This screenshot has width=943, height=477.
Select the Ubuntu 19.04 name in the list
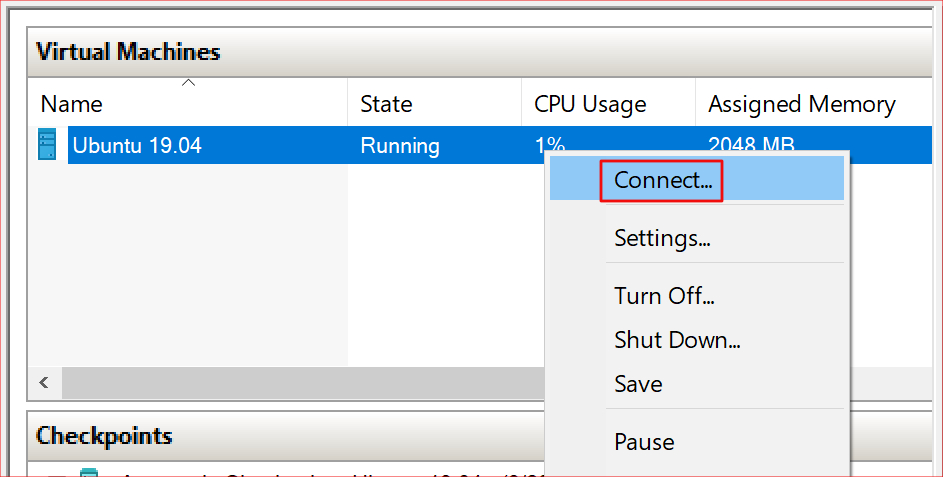pos(137,146)
